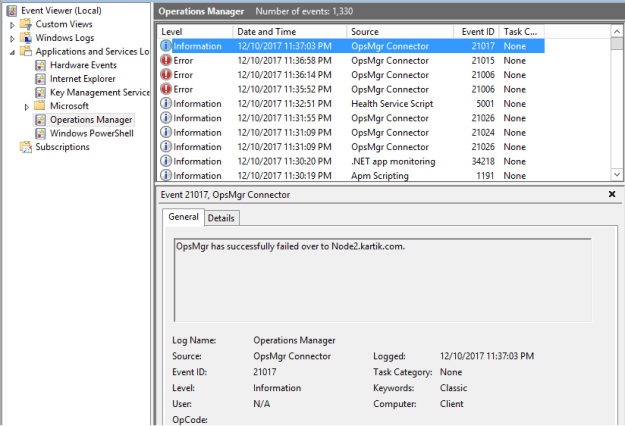Image resolution: width=625 pixels, height=426 pixels.
Task: Click the Internet Explorer log icon
Action: coord(40,79)
